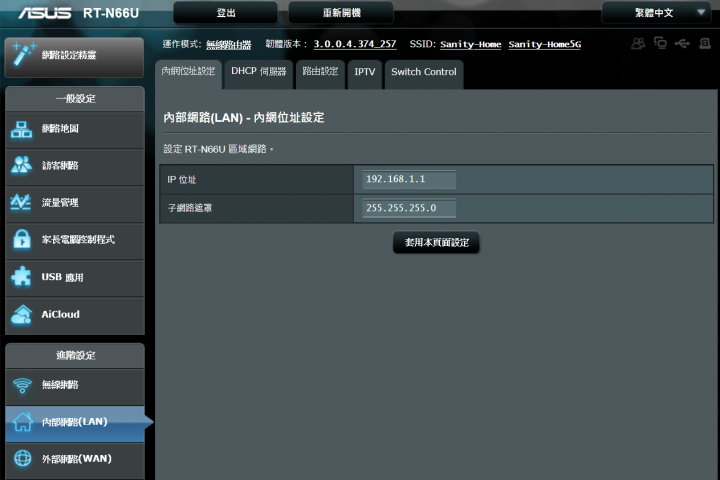The width and height of the screenshot is (720, 480).
Task: Open USB application puzzle-piece icon
Action: pyautogui.click(x=22, y=277)
